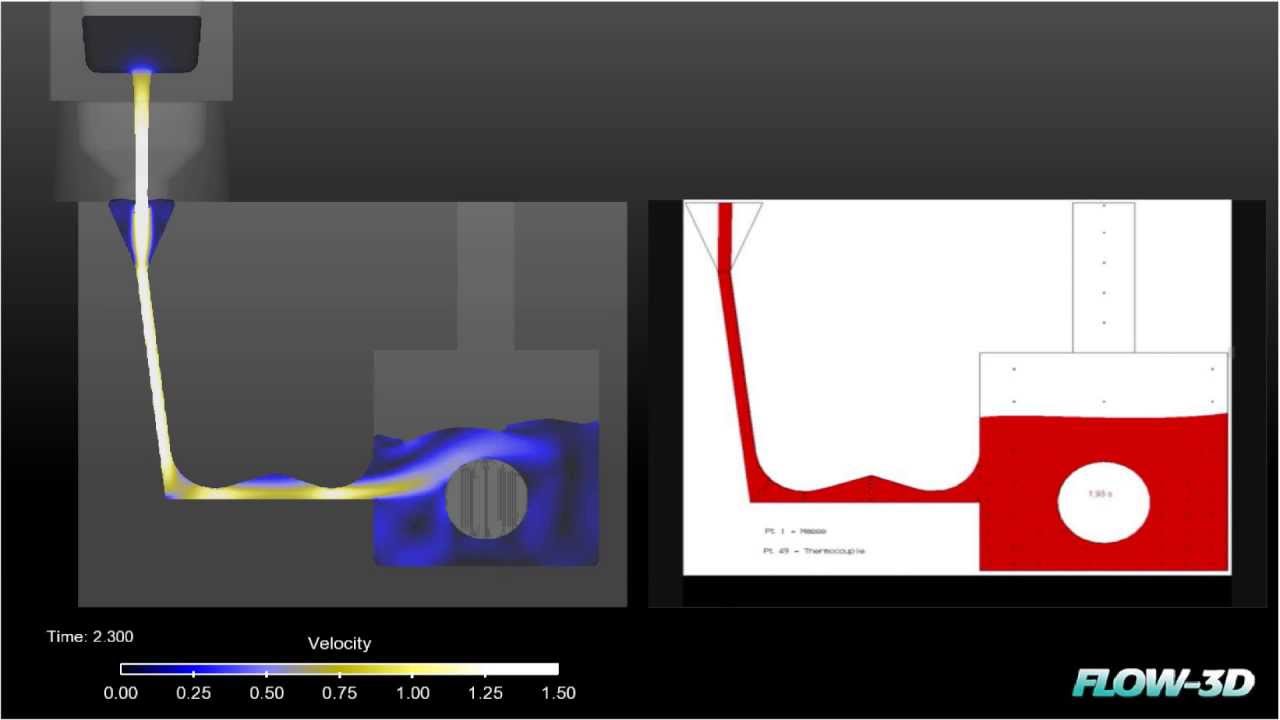Click the 0.25 tick label on scale

[x=193, y=692]
